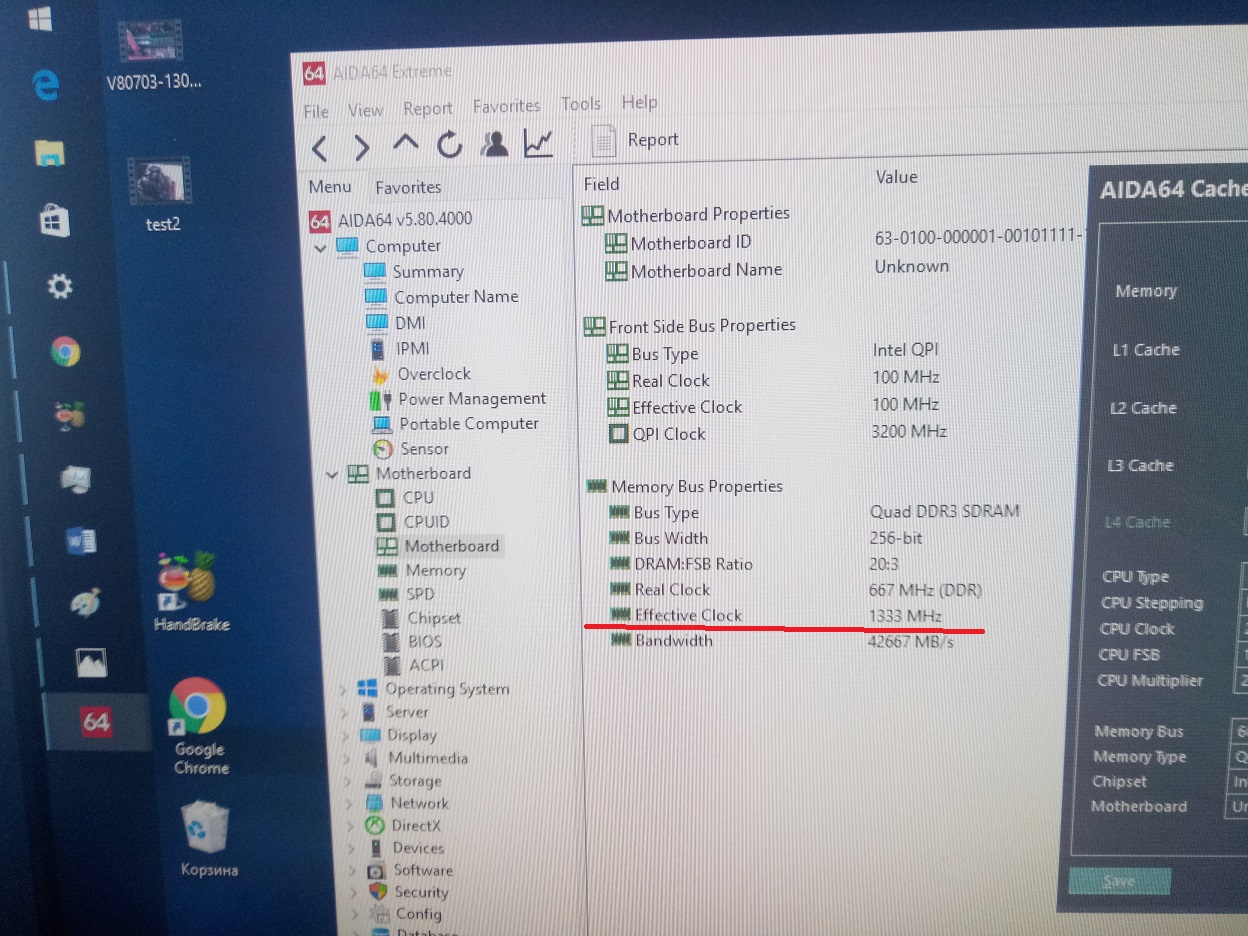Click the Back arrow in AIDA64 toolbar
The image size is (1248, 936).
coord(320,149)
